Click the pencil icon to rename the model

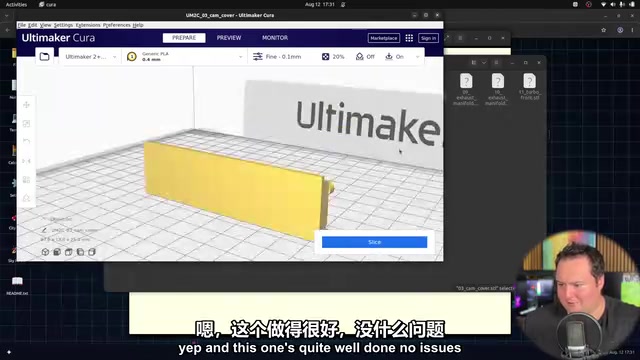pos(44,230)
